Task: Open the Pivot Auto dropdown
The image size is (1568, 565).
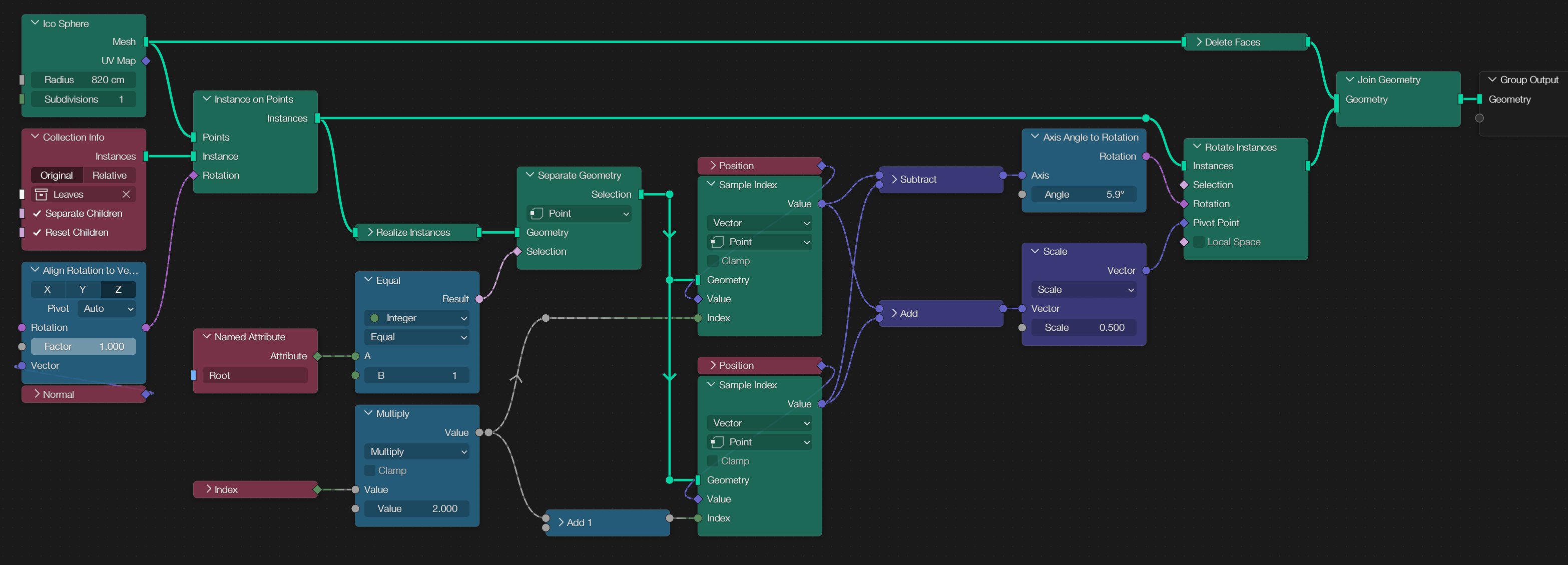Action: coord(107,309)
